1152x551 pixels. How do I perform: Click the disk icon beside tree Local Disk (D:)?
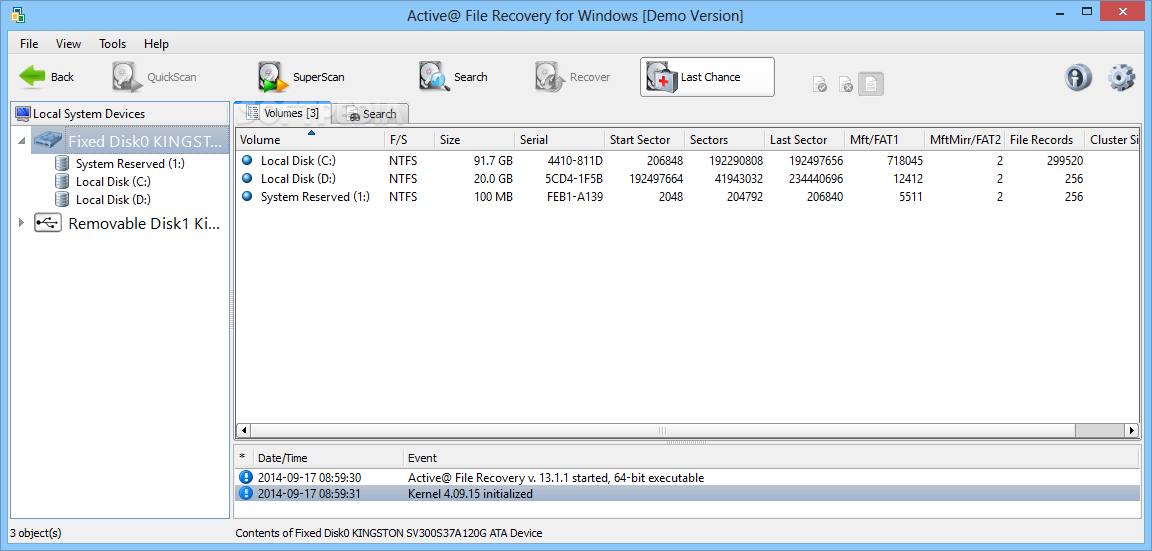(62, 199)
